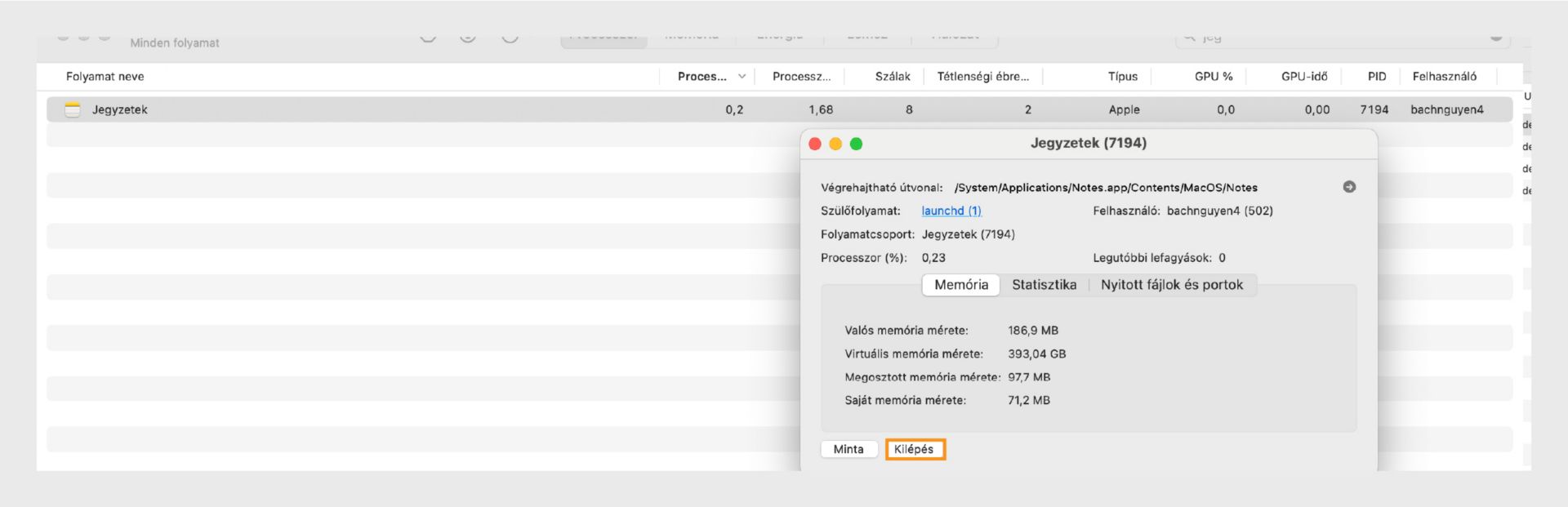Sort by GPU % column

tap(1214, 77)
